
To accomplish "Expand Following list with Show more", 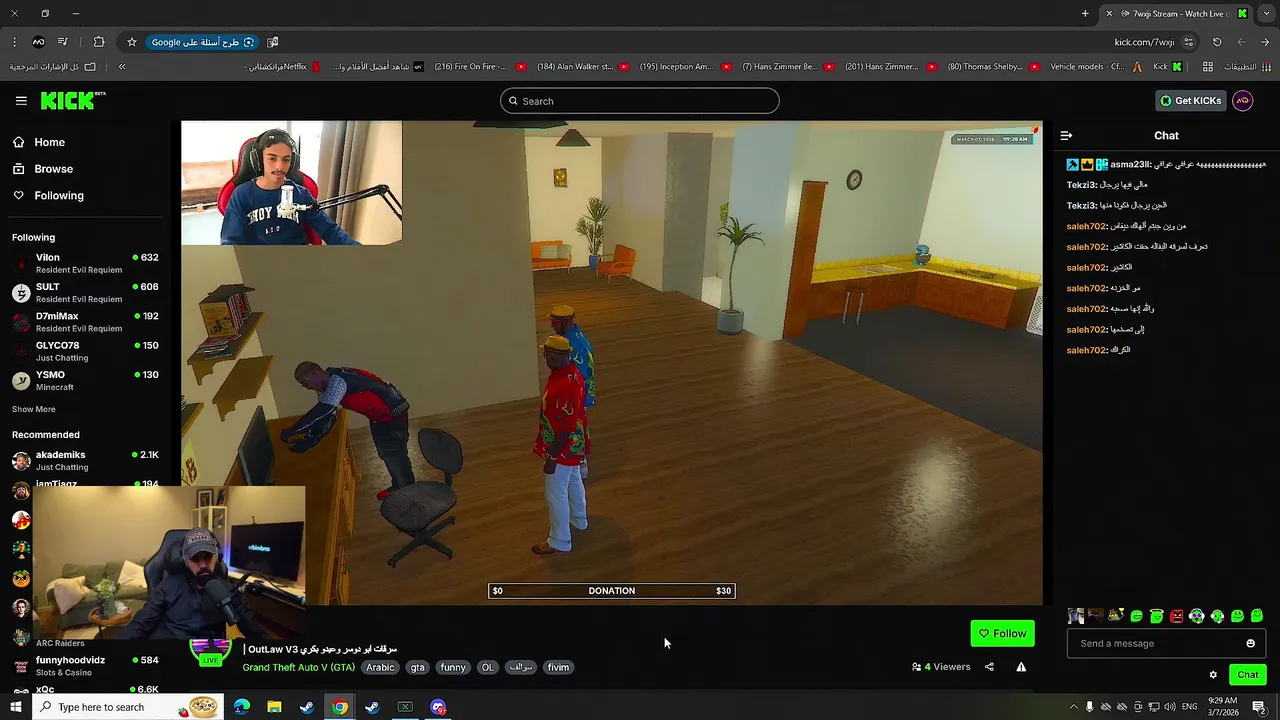I will pos(33,409).
